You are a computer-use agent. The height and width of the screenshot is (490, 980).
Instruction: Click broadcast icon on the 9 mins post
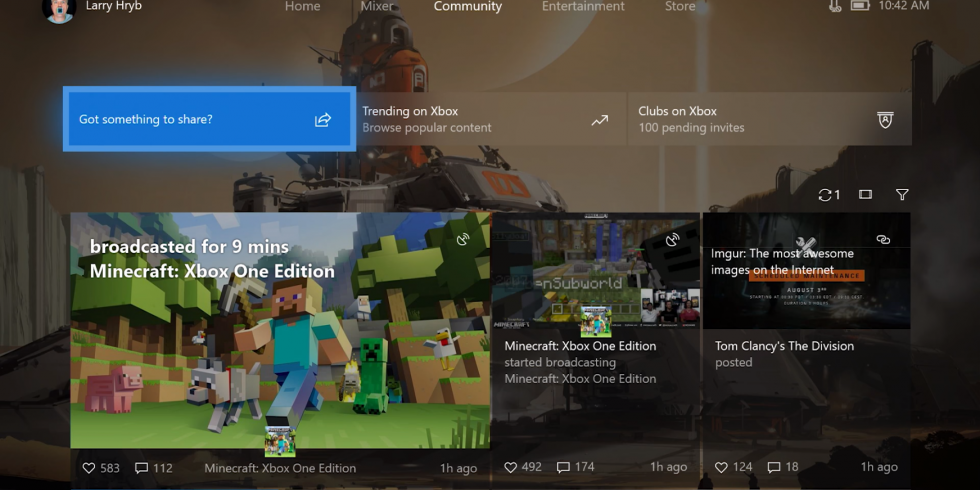click(463, 239)
